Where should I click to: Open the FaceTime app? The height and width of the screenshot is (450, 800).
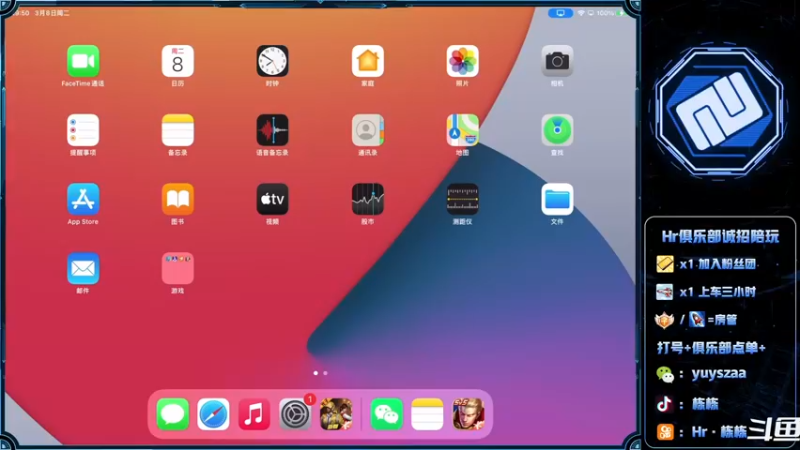(x=83, y=61)
